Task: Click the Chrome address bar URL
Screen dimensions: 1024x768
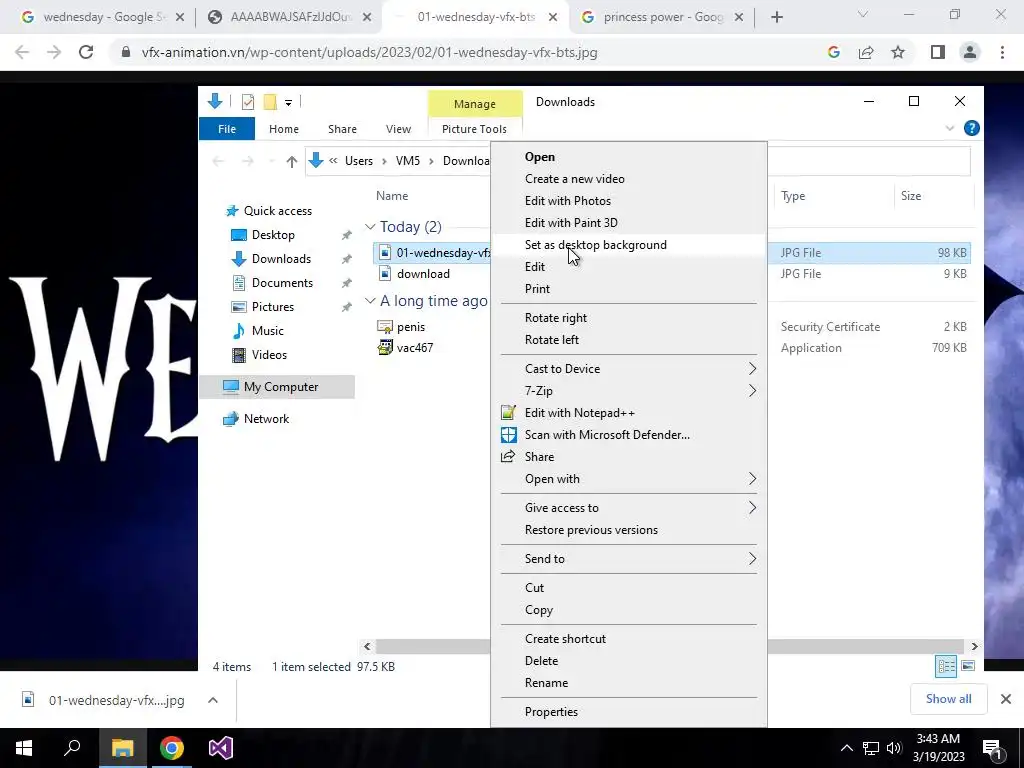Action: tap(369, 52)
